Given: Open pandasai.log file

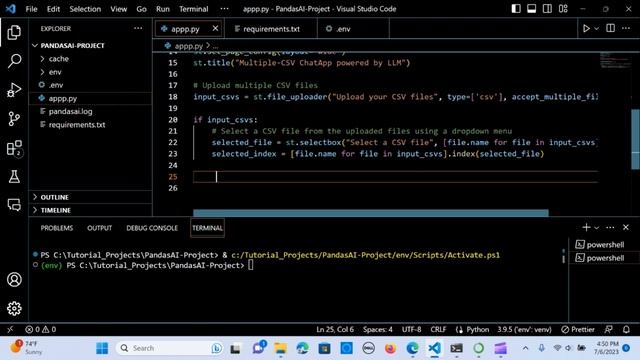Looking at the screenshot, I should click(91, 111).
